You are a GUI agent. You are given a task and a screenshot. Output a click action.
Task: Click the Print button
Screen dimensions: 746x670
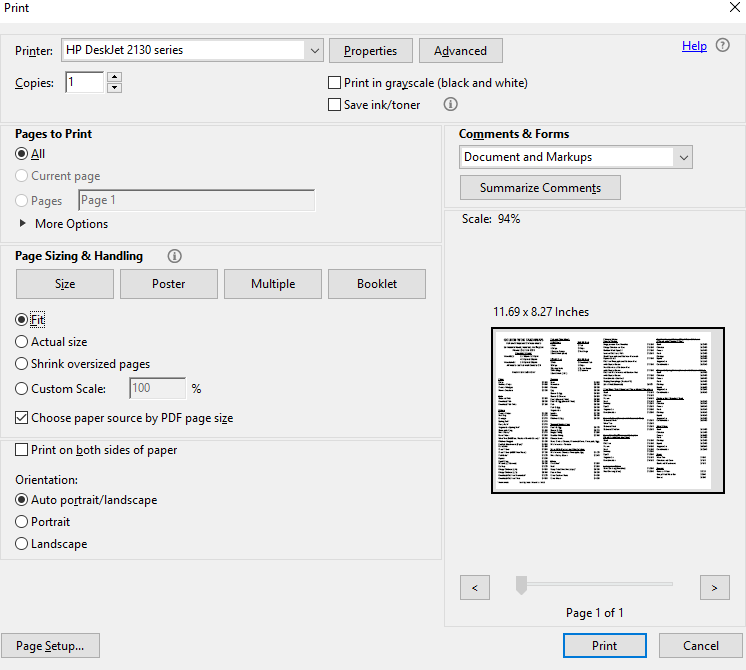tap(605, 646)
